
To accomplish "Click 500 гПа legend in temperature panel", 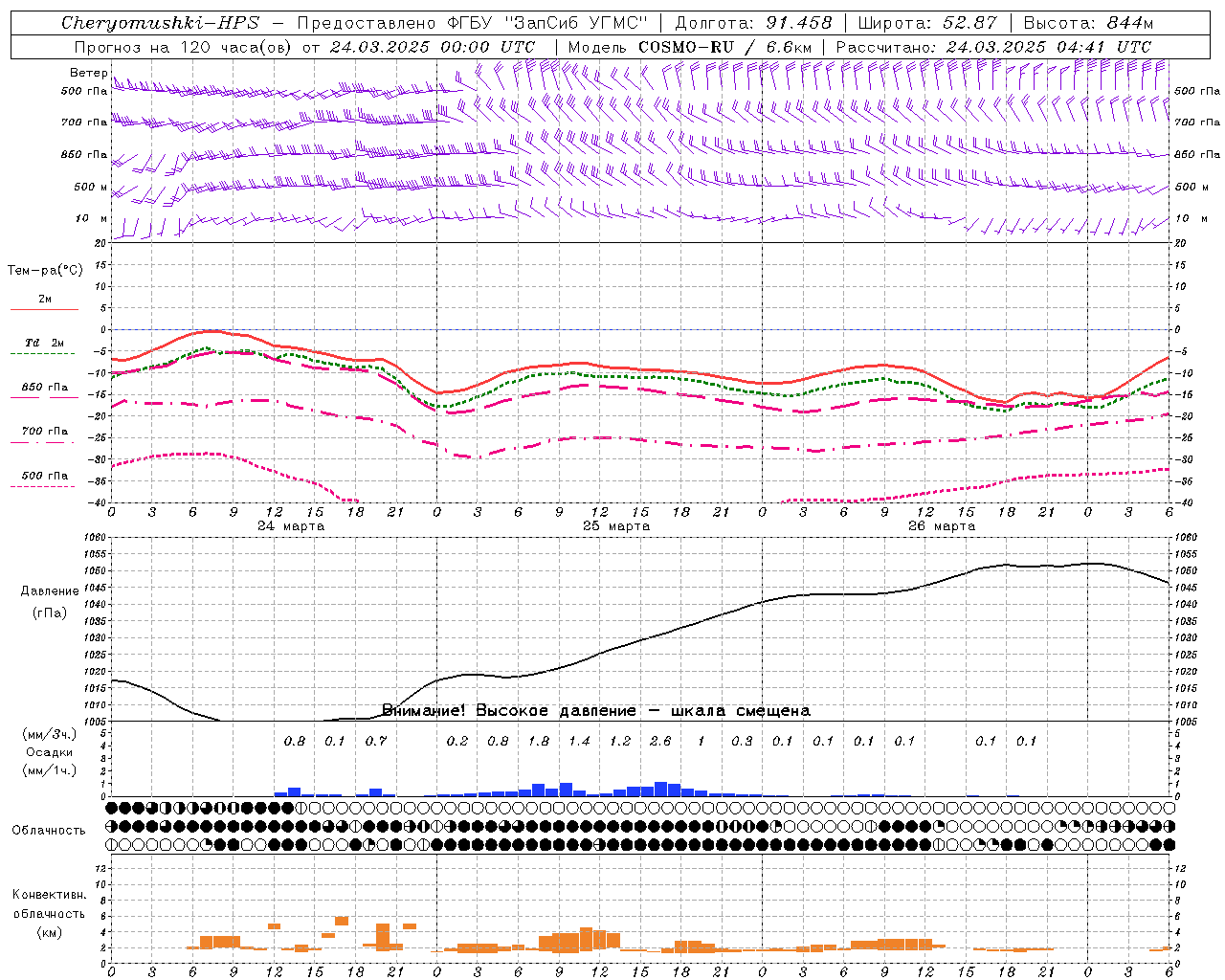I will (x=45, y=476).
